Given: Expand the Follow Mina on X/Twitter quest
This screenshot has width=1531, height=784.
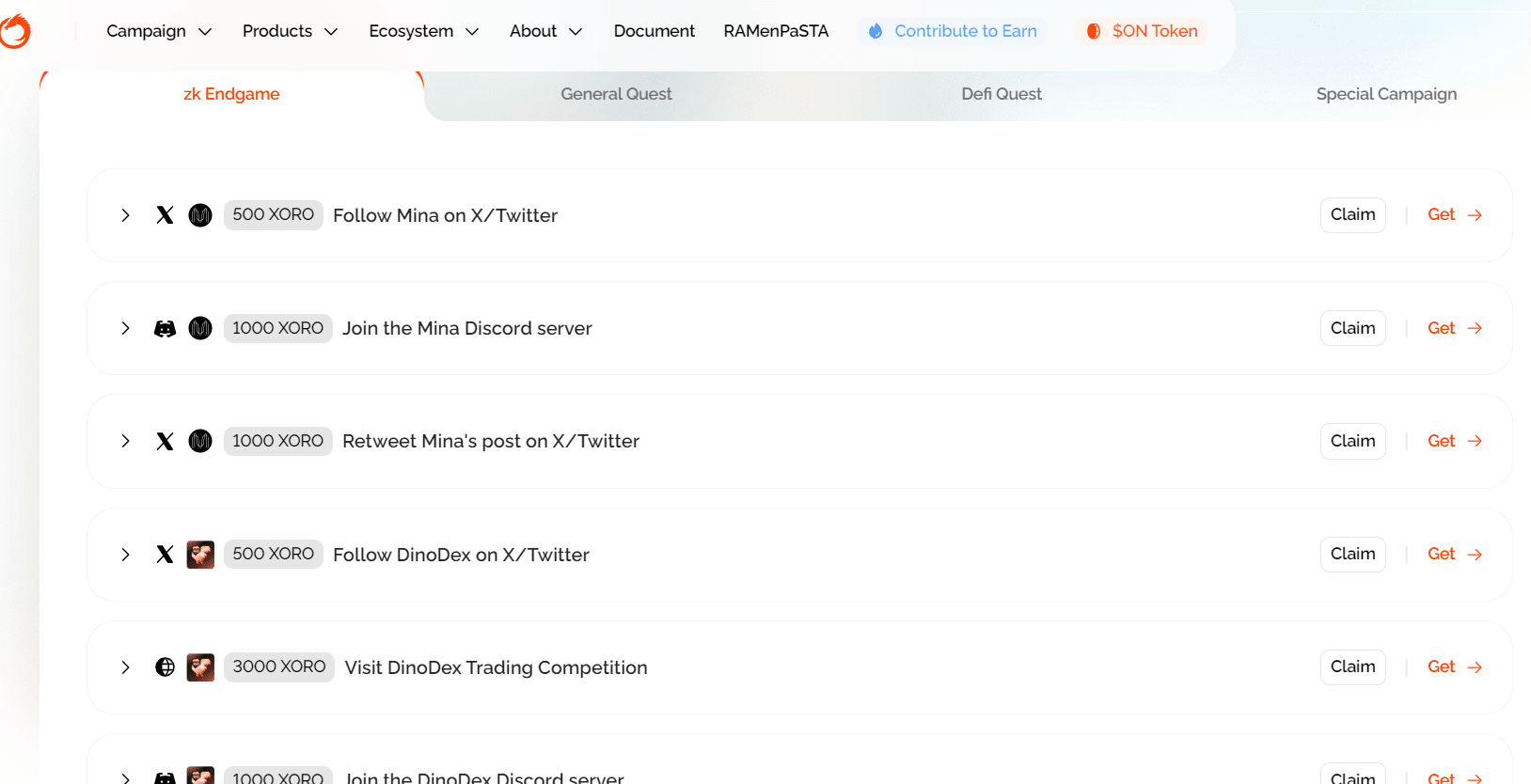Looking at the screenshot, I should [125, 215].
